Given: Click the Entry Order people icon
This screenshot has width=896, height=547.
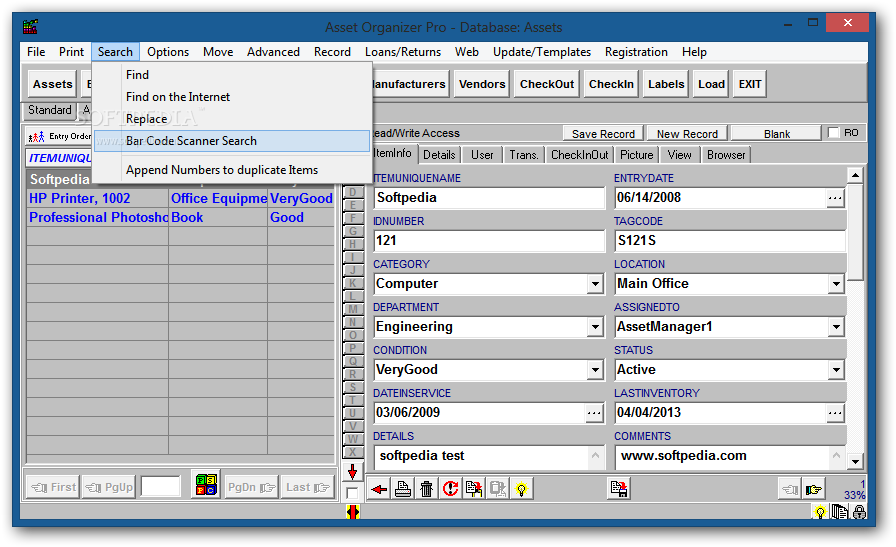Looking at the screenshot, I should 36,137.
